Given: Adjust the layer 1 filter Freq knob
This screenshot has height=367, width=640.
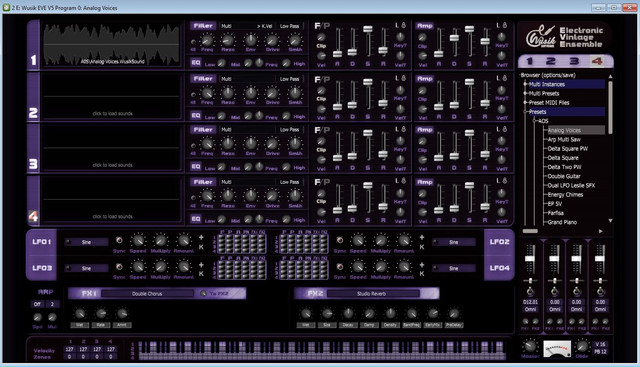Looking at the screenshot, I should point(207,40).
